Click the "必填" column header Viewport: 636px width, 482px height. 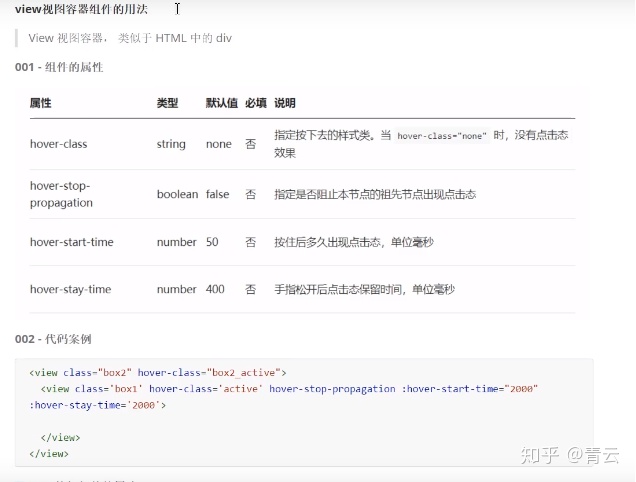[x=256, y=103]
